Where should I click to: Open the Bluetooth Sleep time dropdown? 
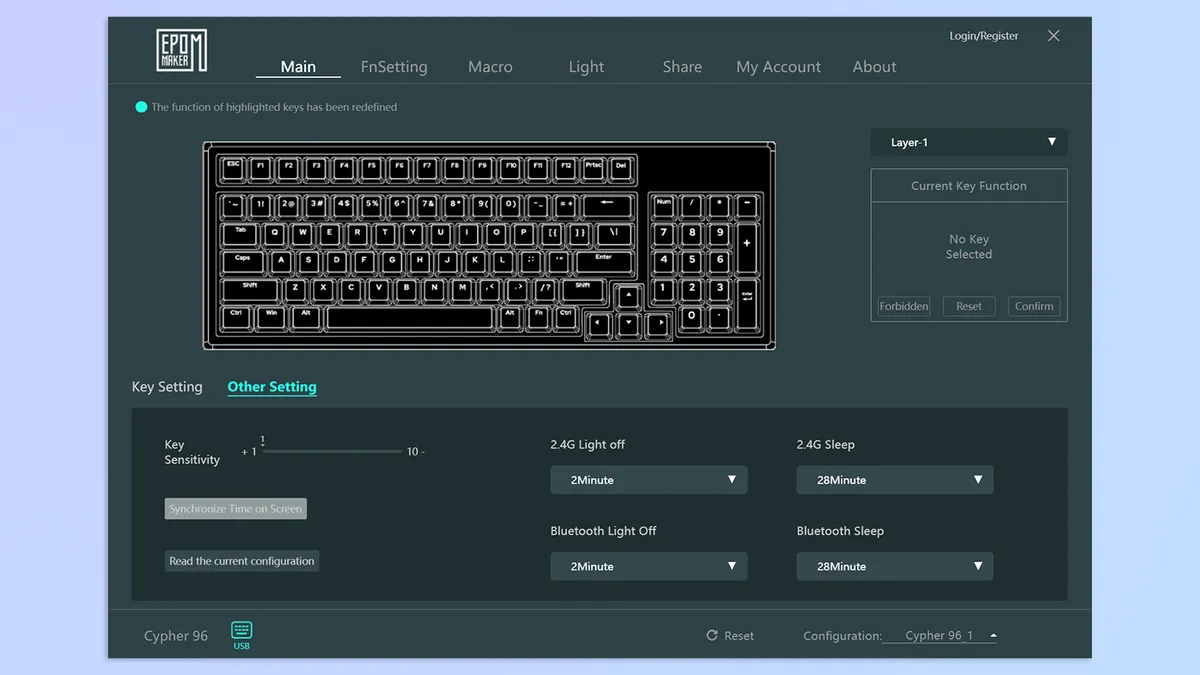pos(894,566)
